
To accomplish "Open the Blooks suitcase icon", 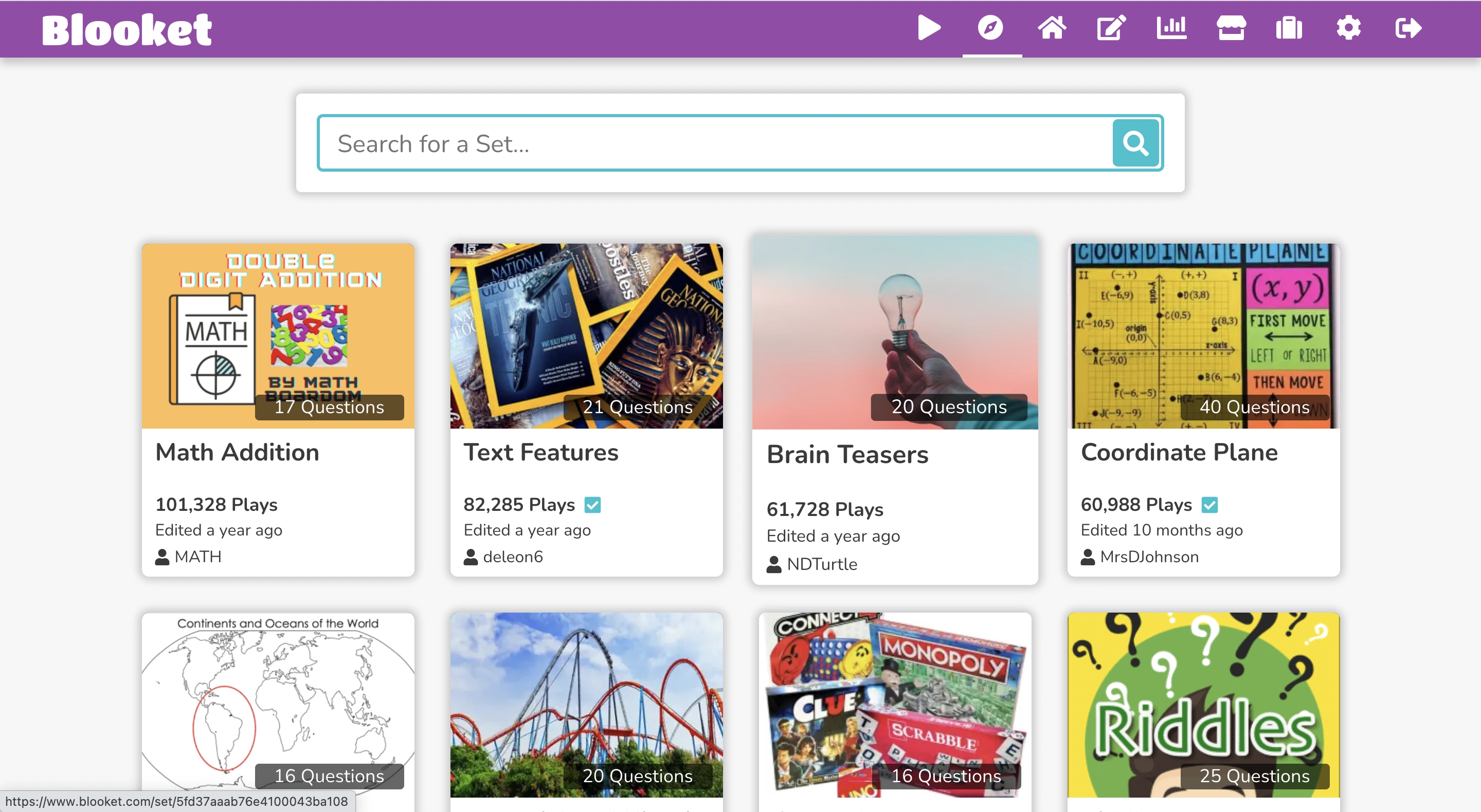I will pos(1289,28).
